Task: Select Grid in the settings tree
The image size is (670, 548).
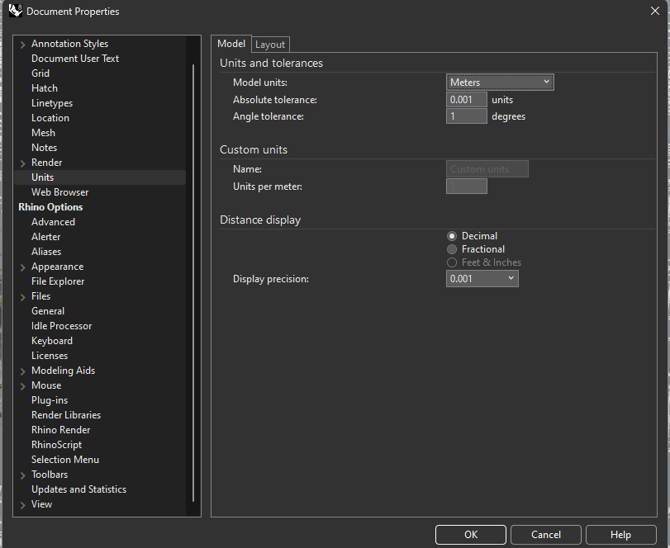Action: click(x=40, y=73)
